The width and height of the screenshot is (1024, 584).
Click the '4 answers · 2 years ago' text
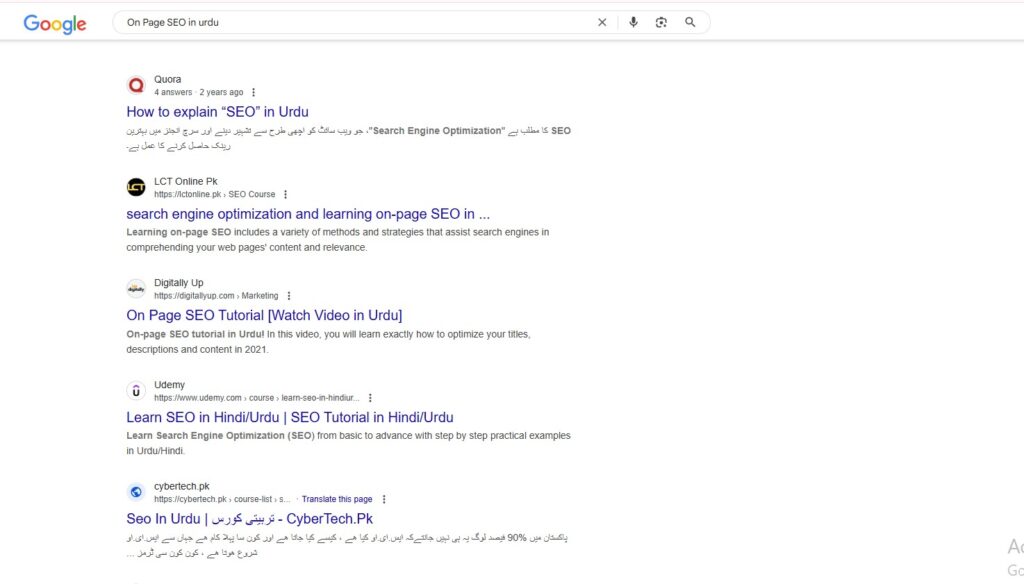pos(199,92)
